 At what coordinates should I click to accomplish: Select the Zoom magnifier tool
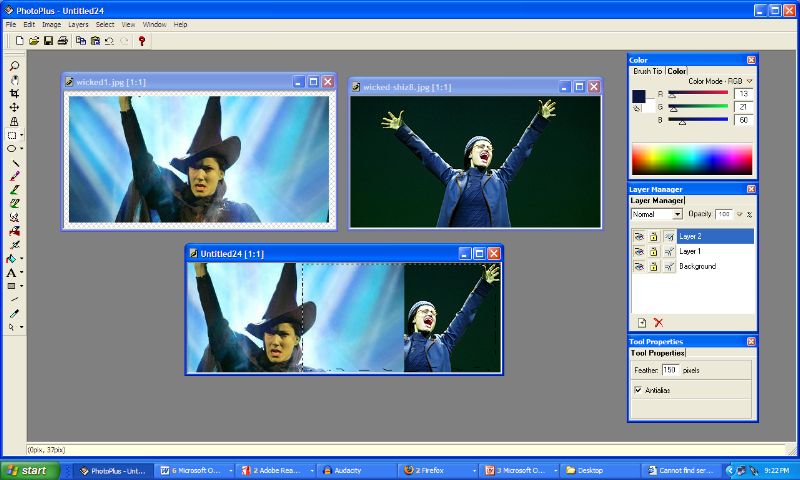14,66
